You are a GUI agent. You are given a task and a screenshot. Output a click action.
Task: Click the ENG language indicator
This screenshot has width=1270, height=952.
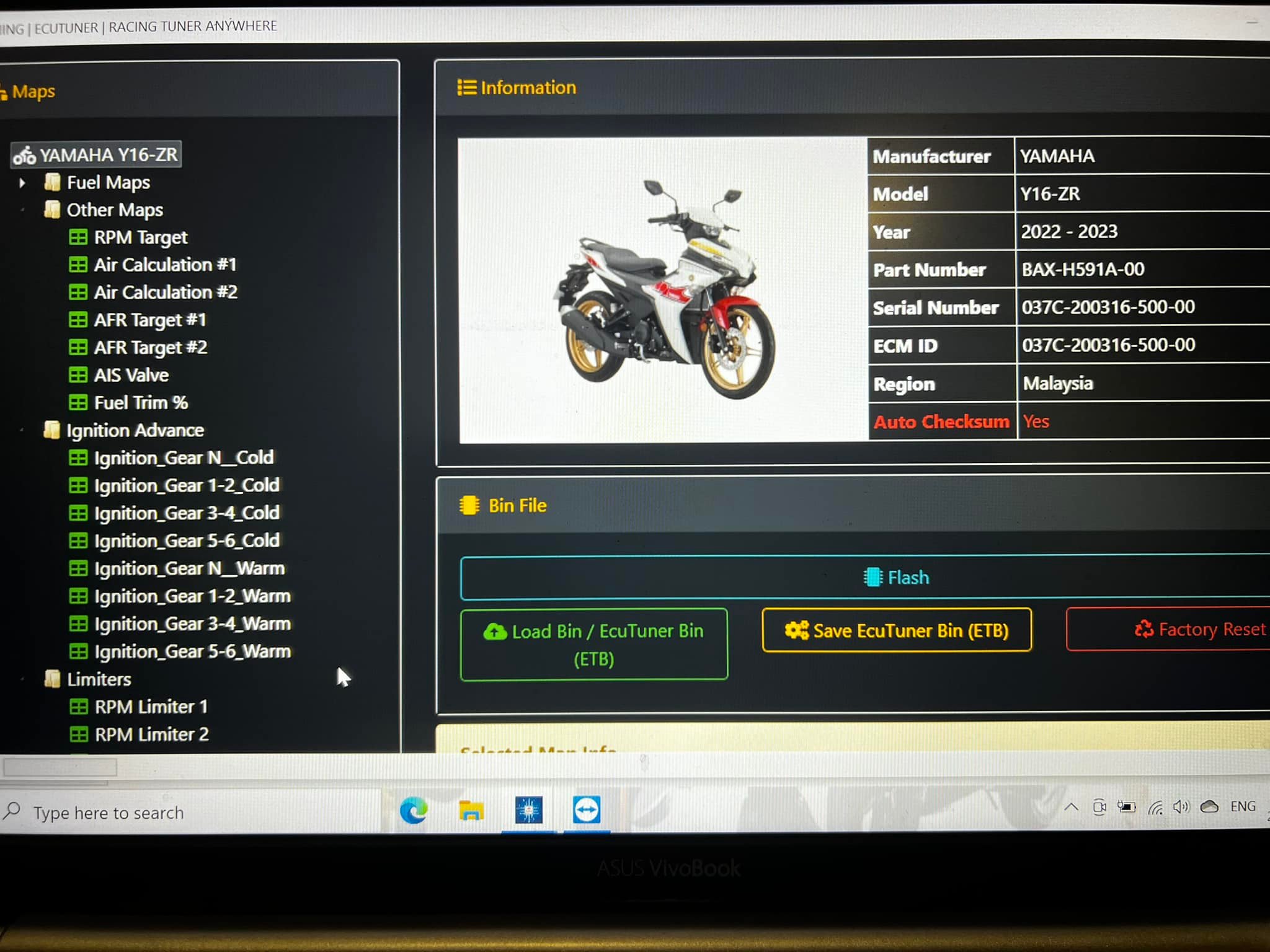1243,806
